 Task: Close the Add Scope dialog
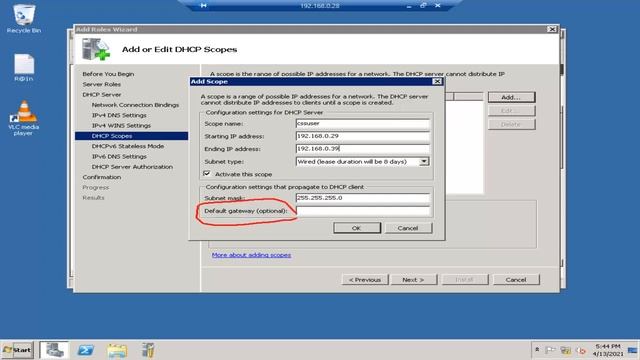pos(437,82)
